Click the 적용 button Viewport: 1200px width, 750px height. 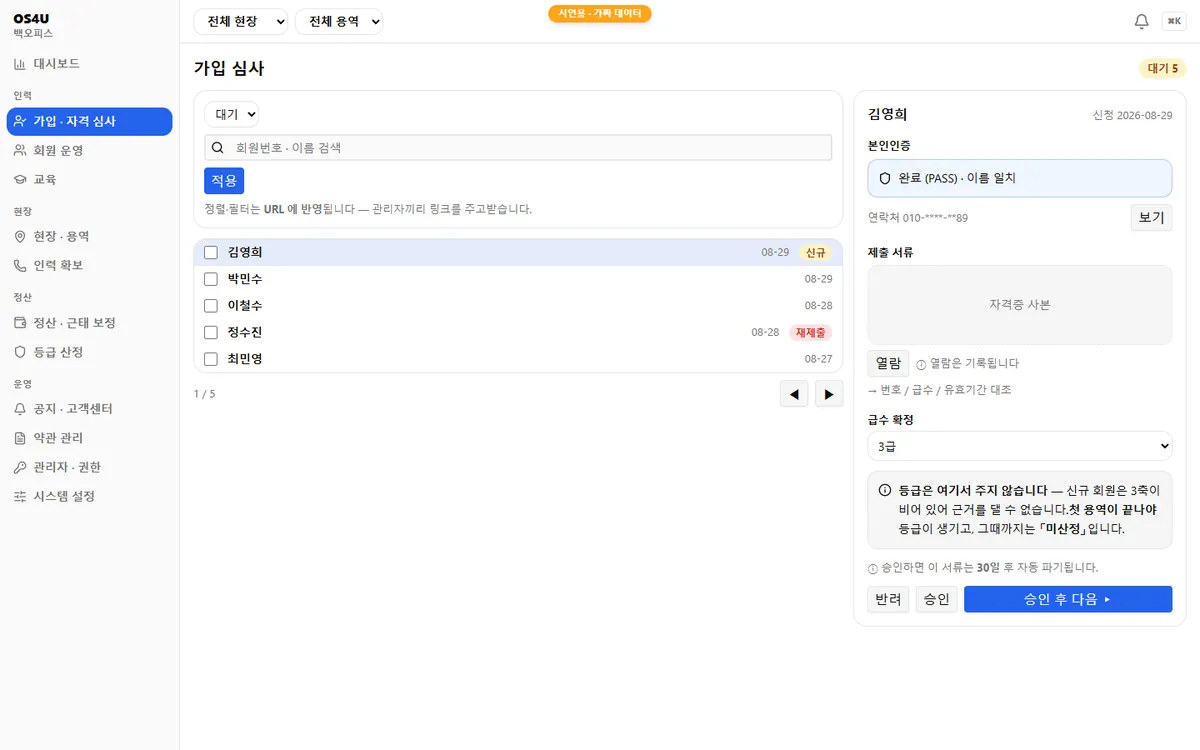tap(224, 181)
